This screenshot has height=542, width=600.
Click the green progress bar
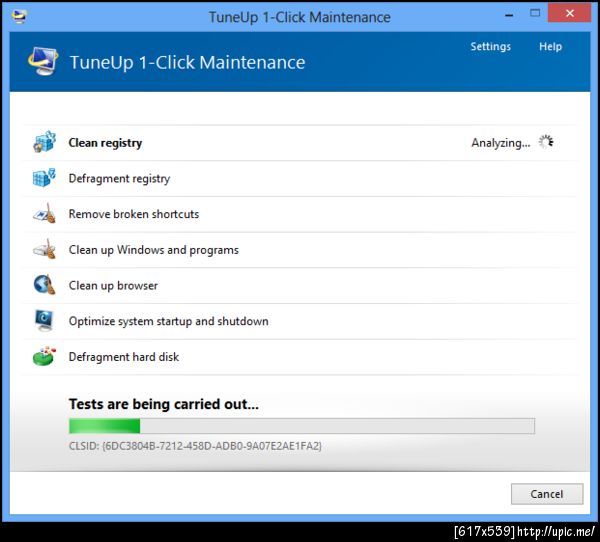click(x=302, y=426)
